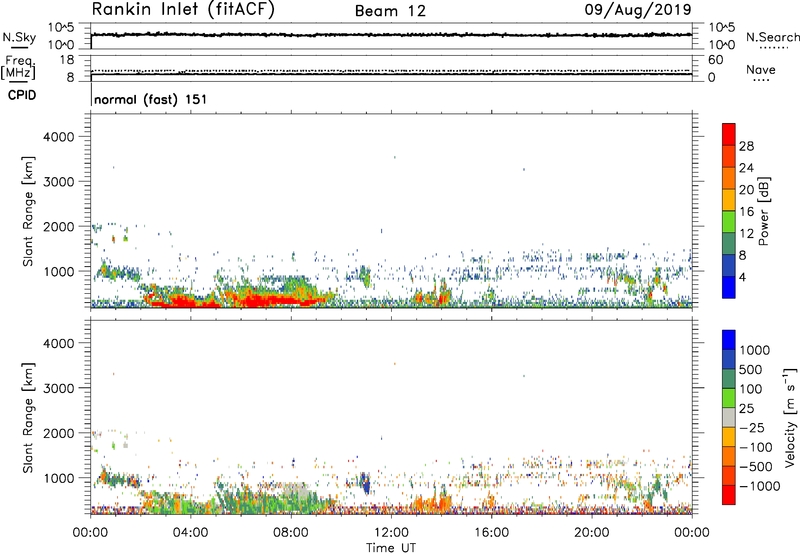This screenshot has width=800, height=554.
Task: Click the date '09/Aug/2019'
Action: pos(638,9)
